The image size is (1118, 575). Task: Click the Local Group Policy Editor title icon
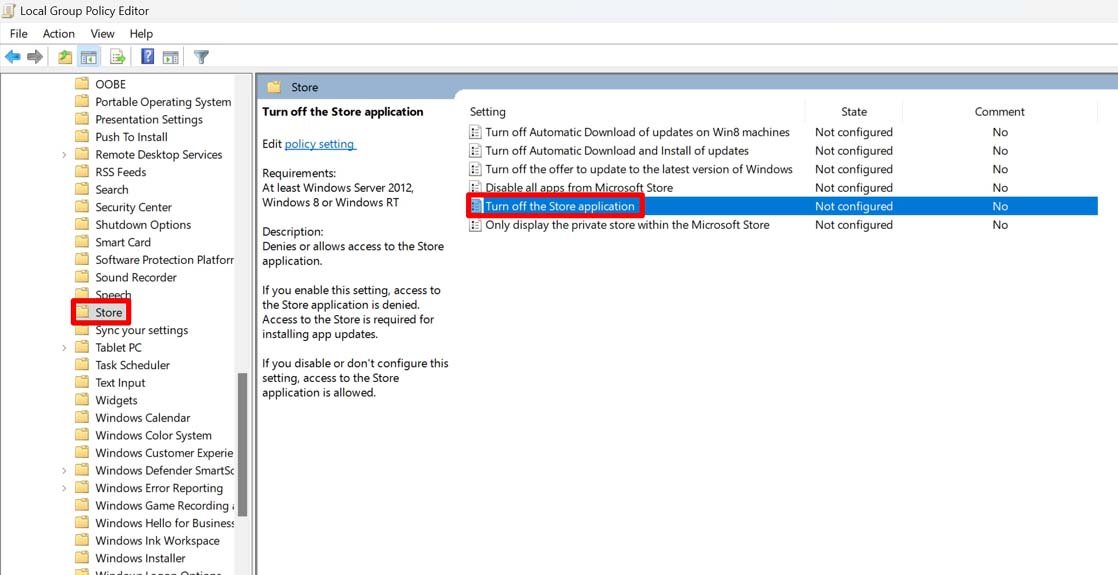click(x=9, y=11)
